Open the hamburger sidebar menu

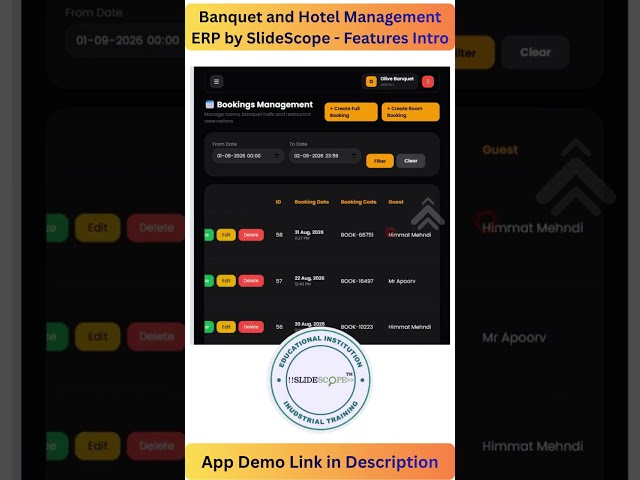216,82
